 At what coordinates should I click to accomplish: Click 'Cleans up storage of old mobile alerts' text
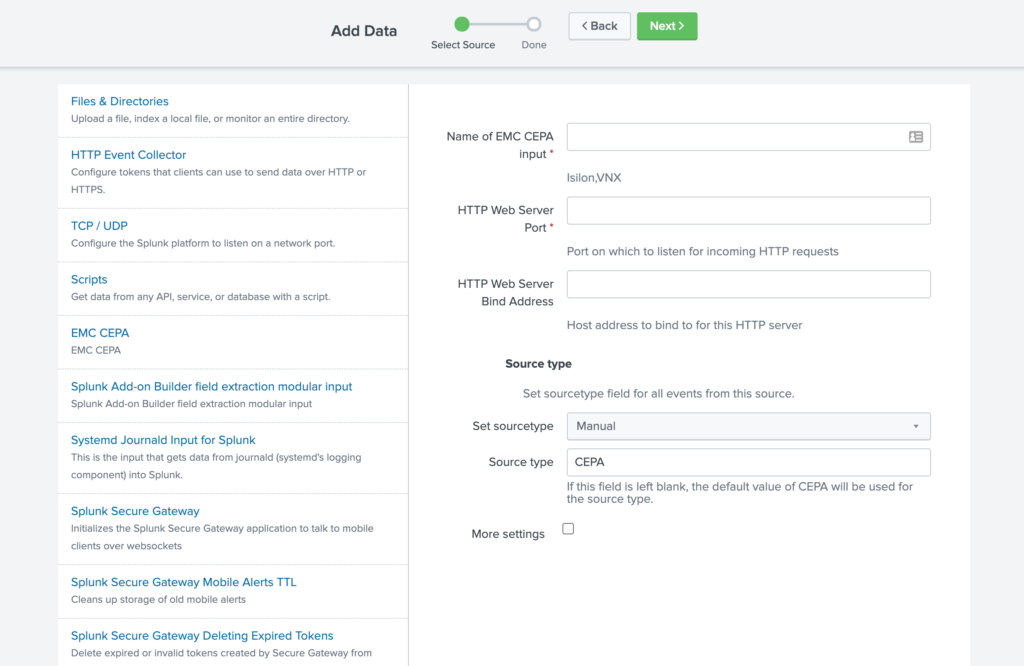[158, 600]
